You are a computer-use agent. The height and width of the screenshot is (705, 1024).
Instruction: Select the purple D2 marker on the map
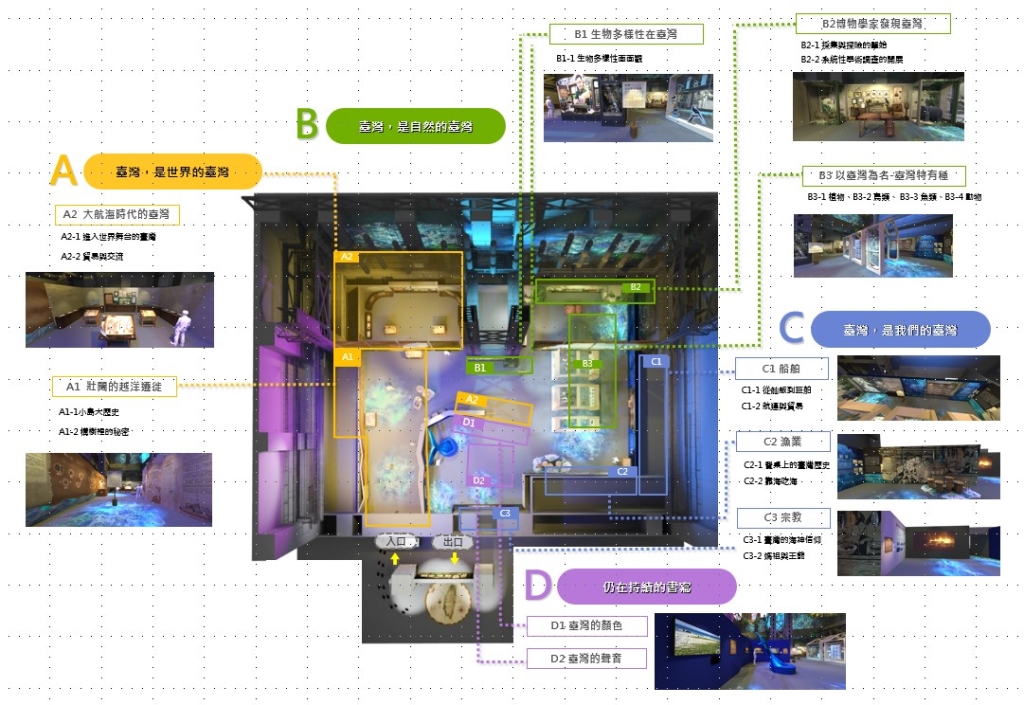coord(479,481)
